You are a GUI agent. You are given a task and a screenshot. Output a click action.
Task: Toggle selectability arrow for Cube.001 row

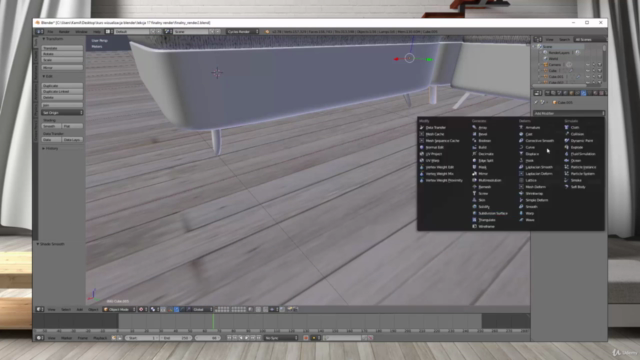click(594, 76)
